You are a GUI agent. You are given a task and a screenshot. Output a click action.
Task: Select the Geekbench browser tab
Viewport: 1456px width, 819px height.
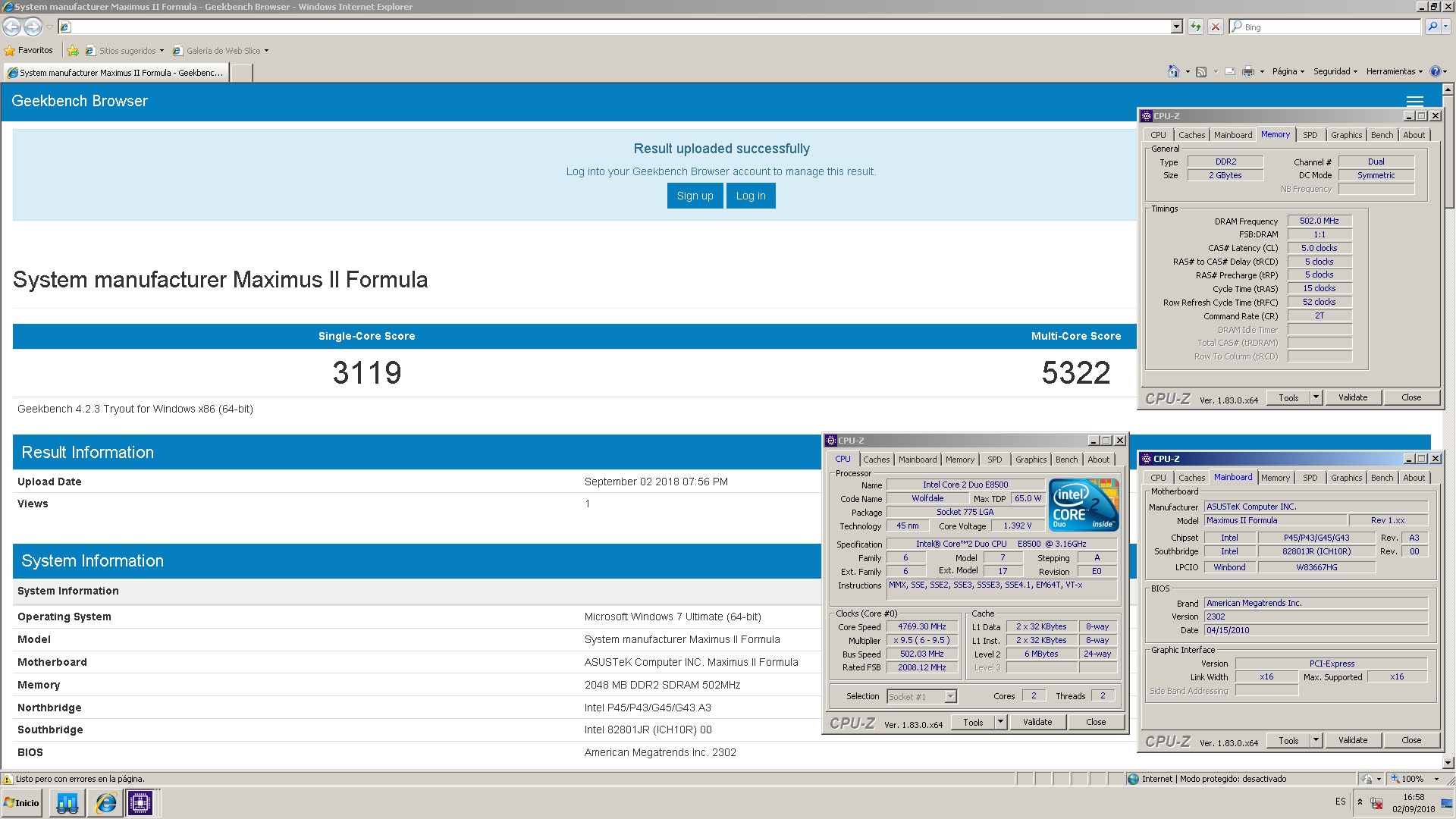115,73
